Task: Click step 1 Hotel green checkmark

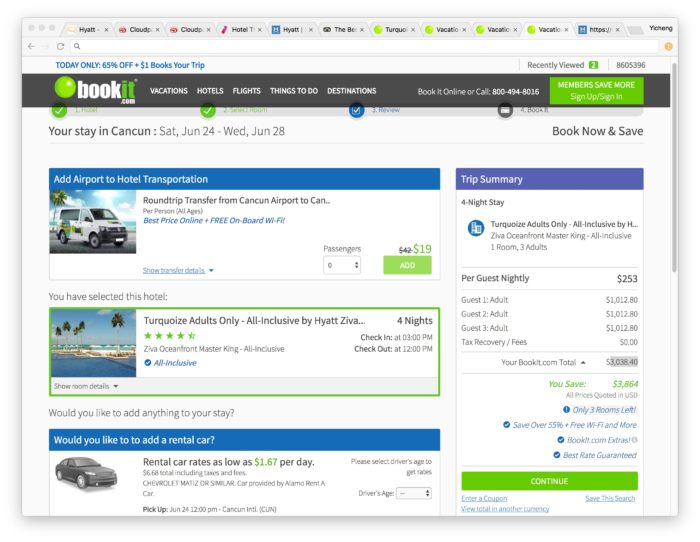Action: [x=59, y=110]
